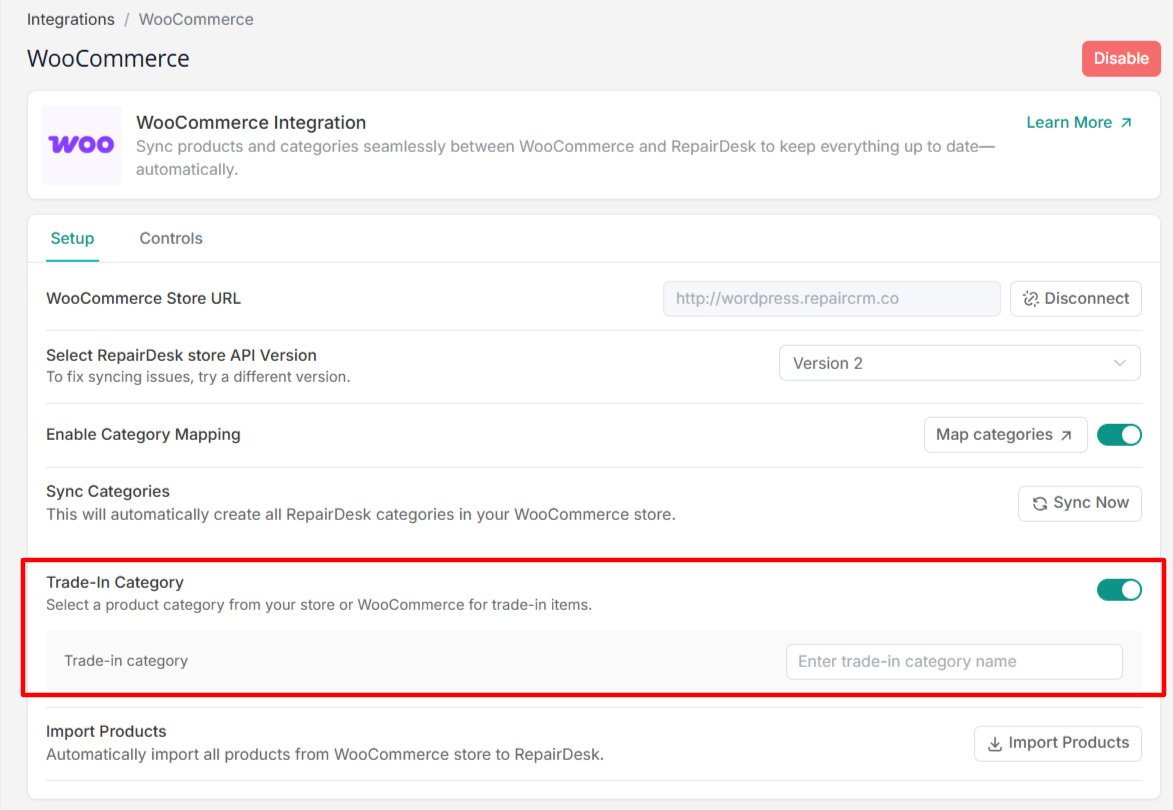
Task: Toggle the Trade-In Category switch
Action: [x=1119, y=590]
